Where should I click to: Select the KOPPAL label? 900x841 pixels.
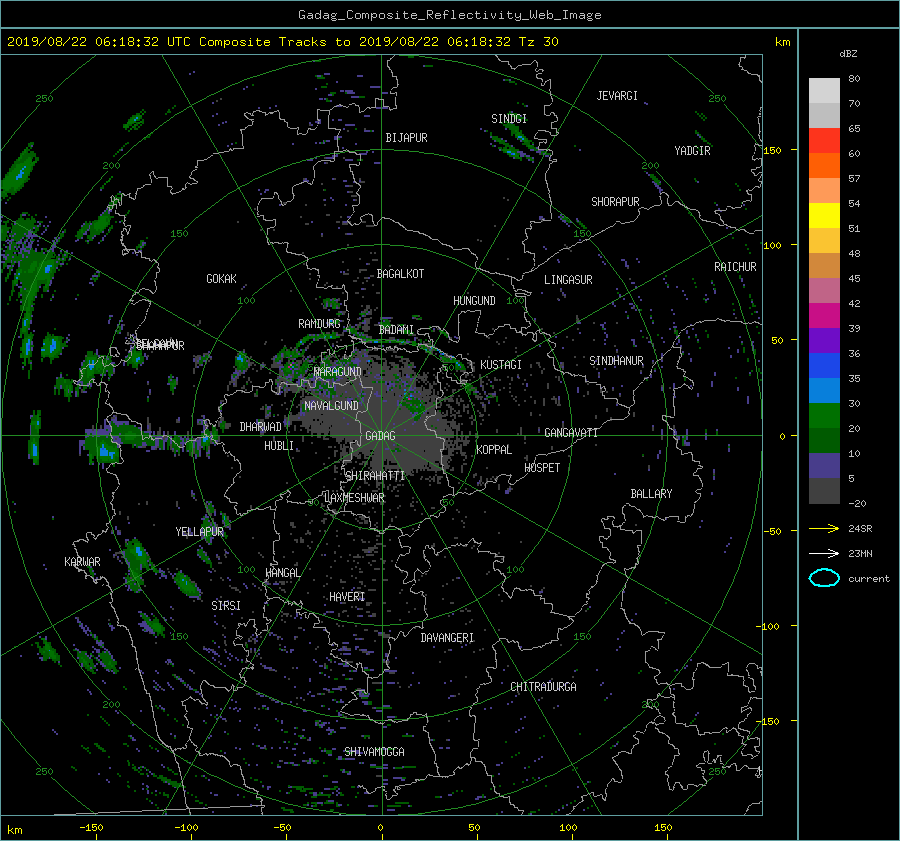(494, 450)
